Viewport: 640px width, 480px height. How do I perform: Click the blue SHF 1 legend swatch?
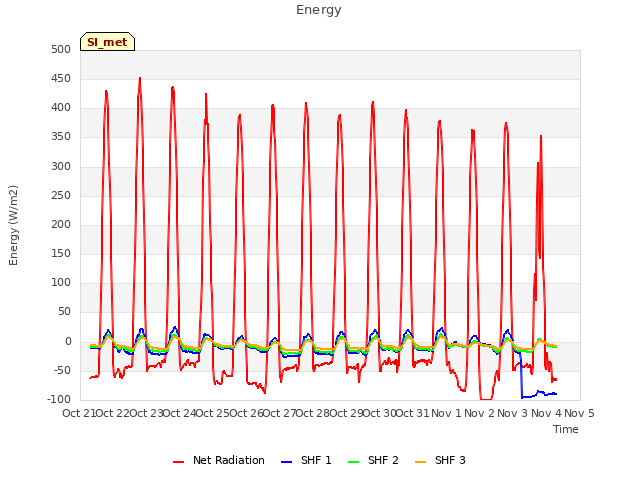coord(287,462)
